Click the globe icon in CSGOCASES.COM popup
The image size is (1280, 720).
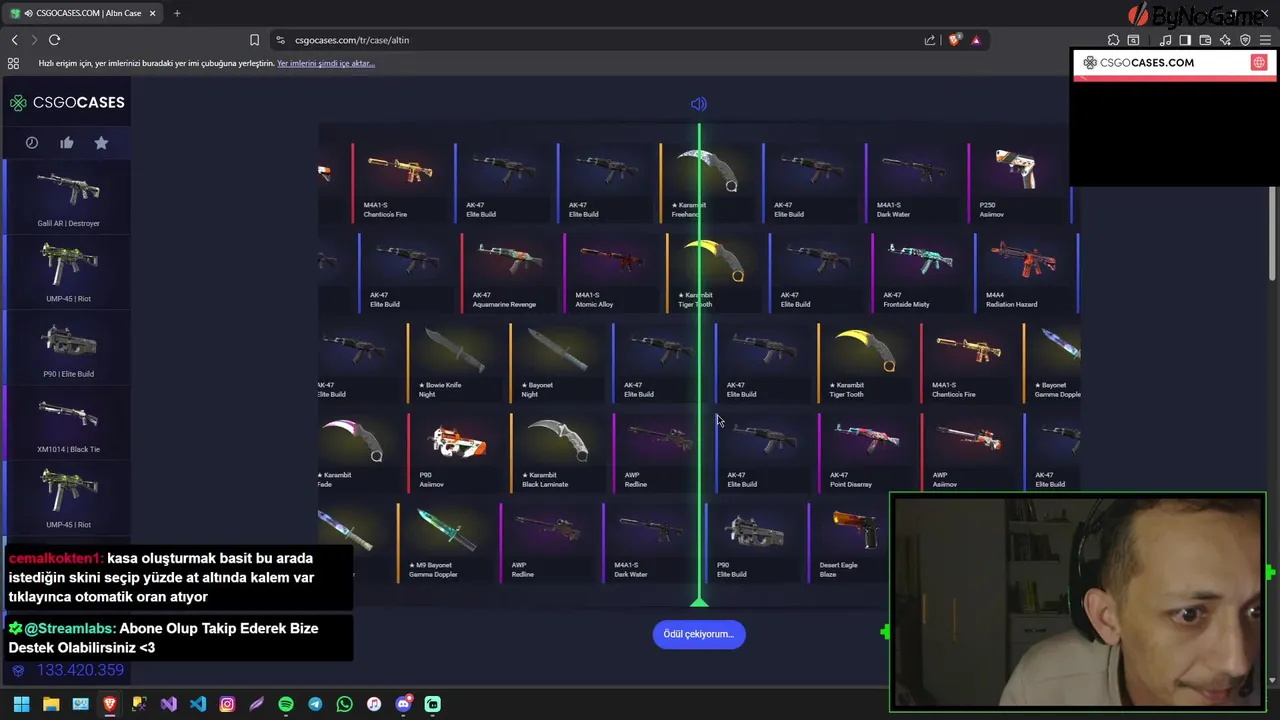tap(1259, 62)
